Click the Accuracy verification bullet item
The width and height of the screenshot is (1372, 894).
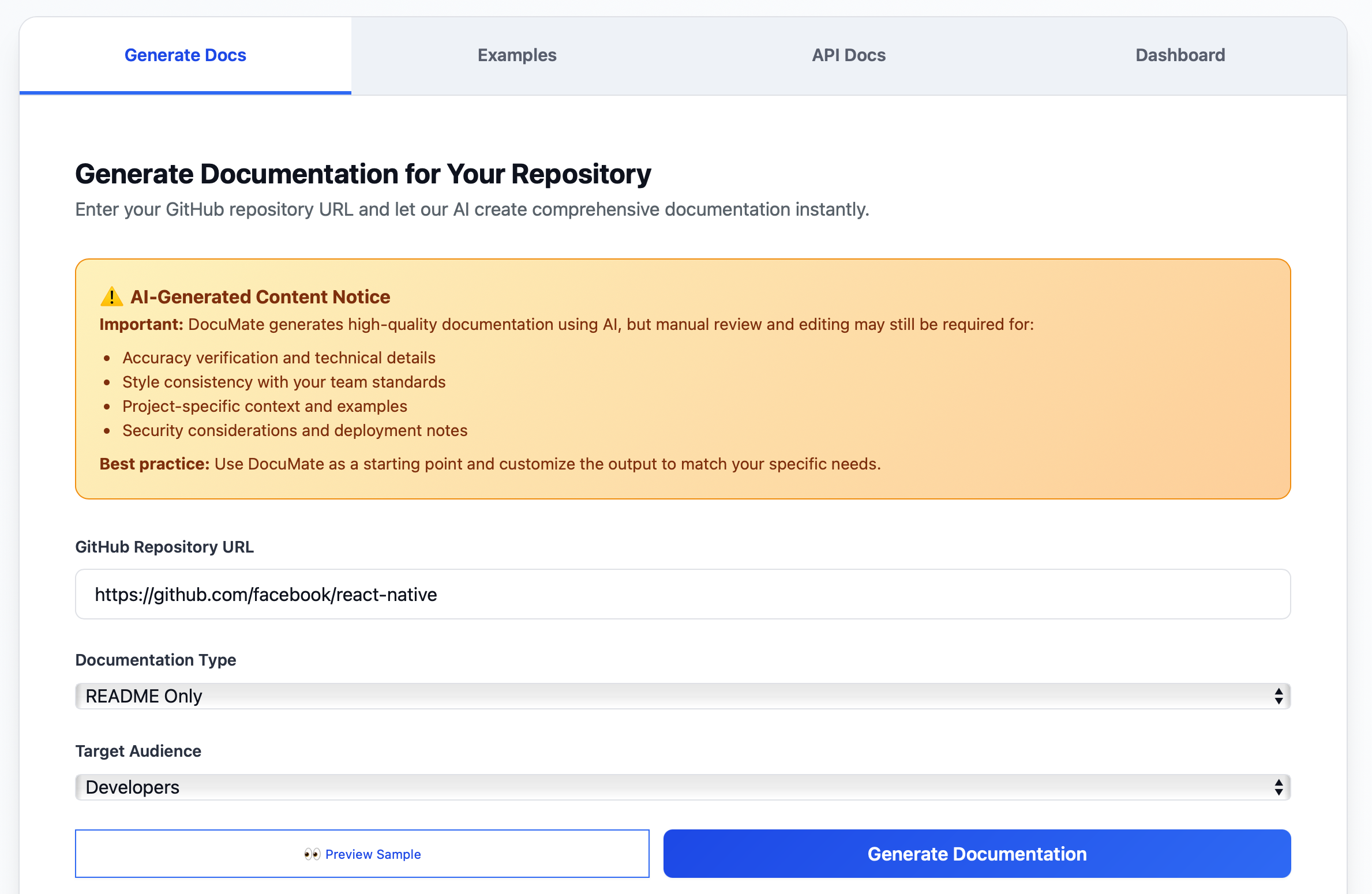coord(279,358)
